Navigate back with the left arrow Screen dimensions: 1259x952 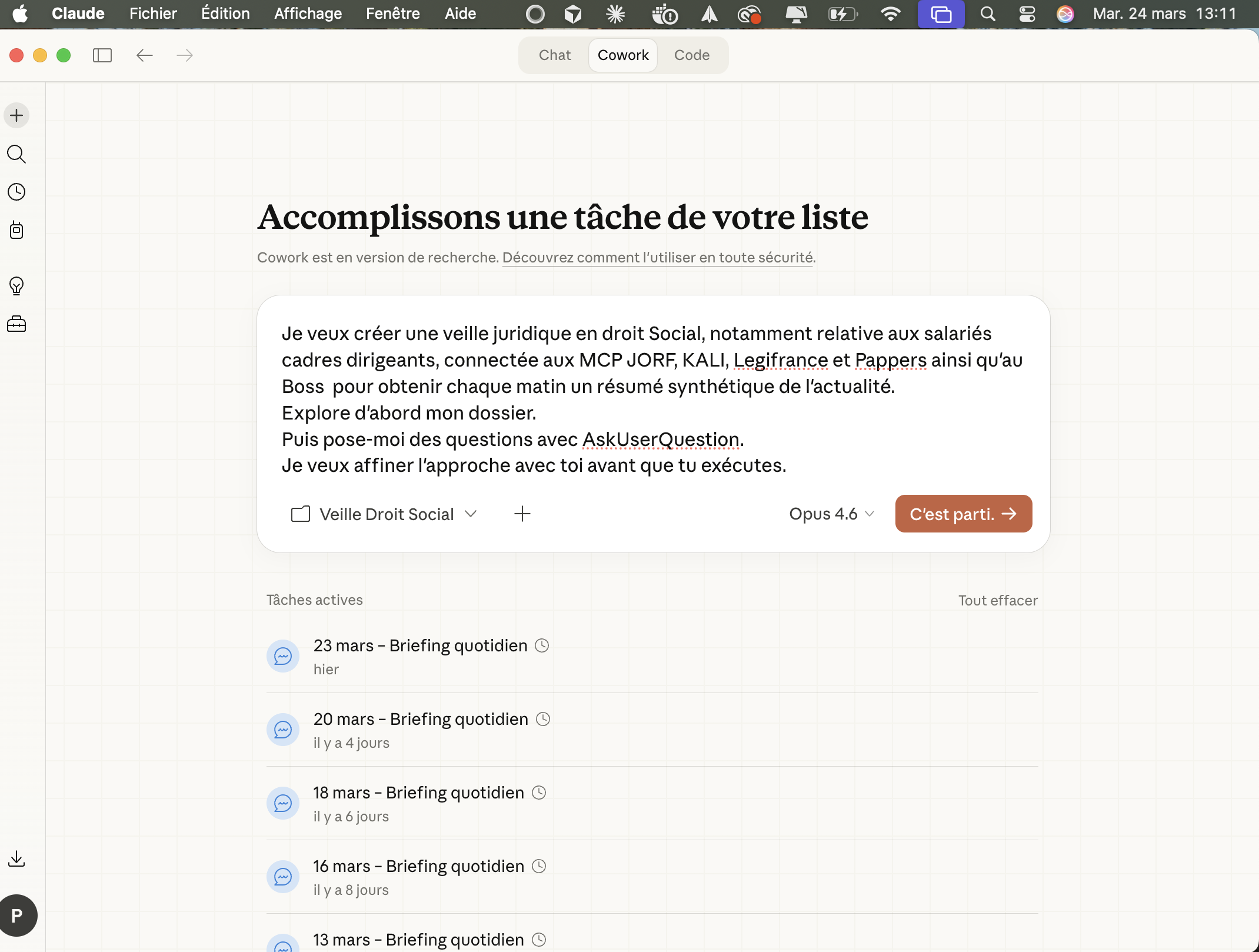coord(144,55)
